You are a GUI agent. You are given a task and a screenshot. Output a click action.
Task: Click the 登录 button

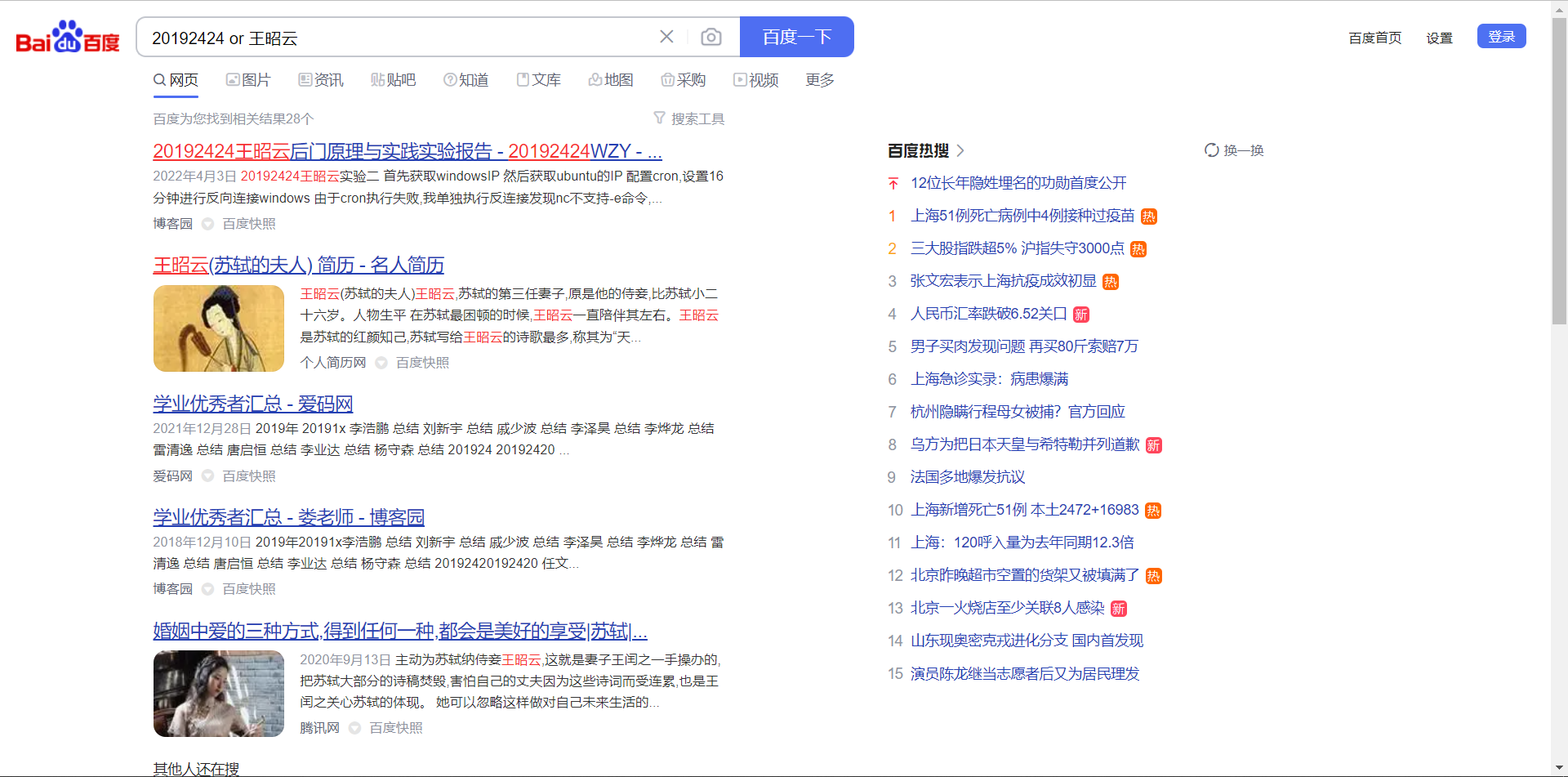coord(1502,36)
